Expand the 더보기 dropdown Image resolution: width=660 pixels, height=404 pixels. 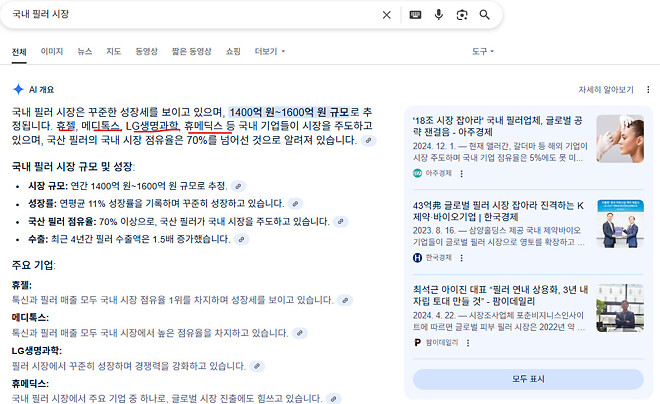pos(270,51)
